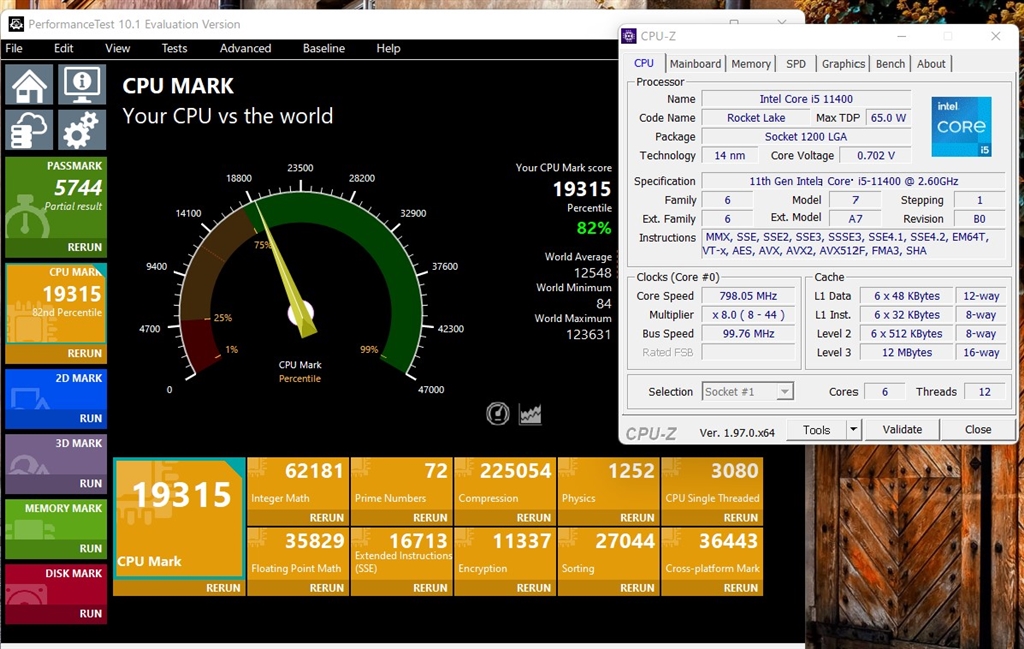Switch to the Bench tab in CPU-Z
1024x649 pixels.
coord(891,64)
